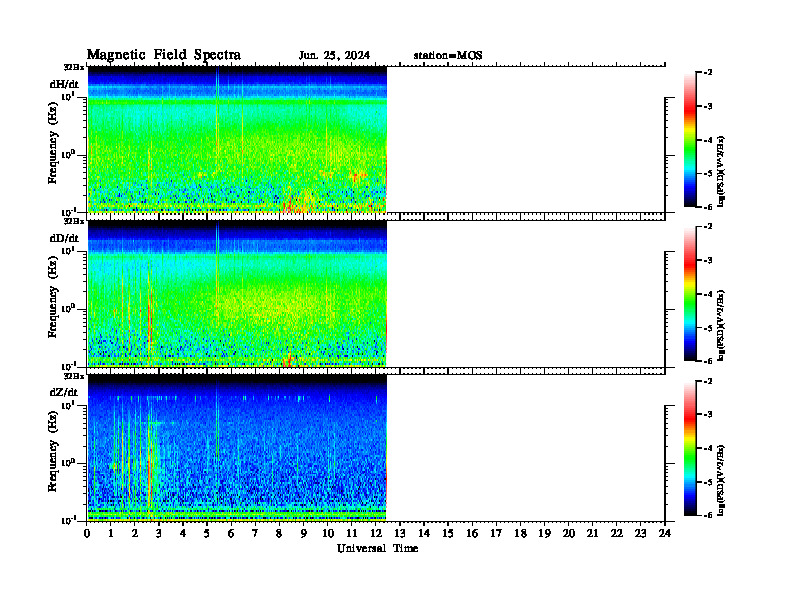Click the "station=MOS" label
The width and height of the screenshot is (792, 612).
pyautogui.click(x=448, y=56)
